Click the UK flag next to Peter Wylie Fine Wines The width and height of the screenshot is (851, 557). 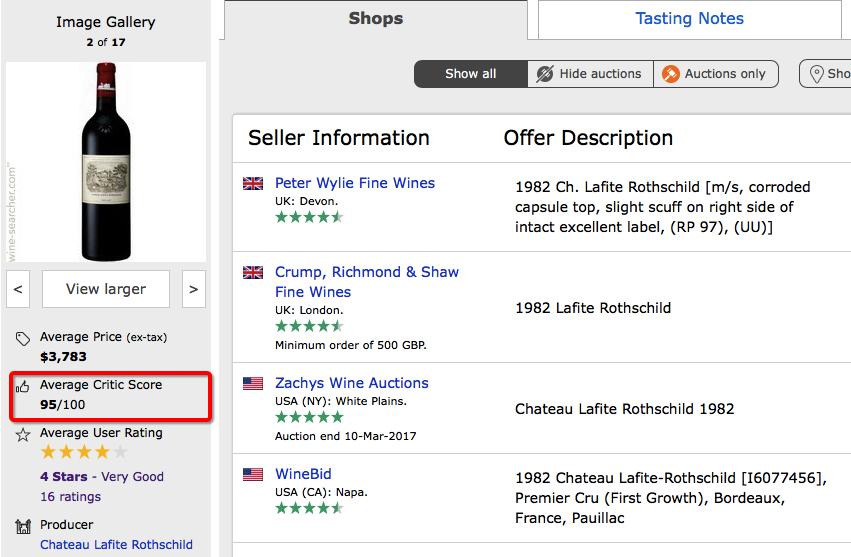pos(253,184)
